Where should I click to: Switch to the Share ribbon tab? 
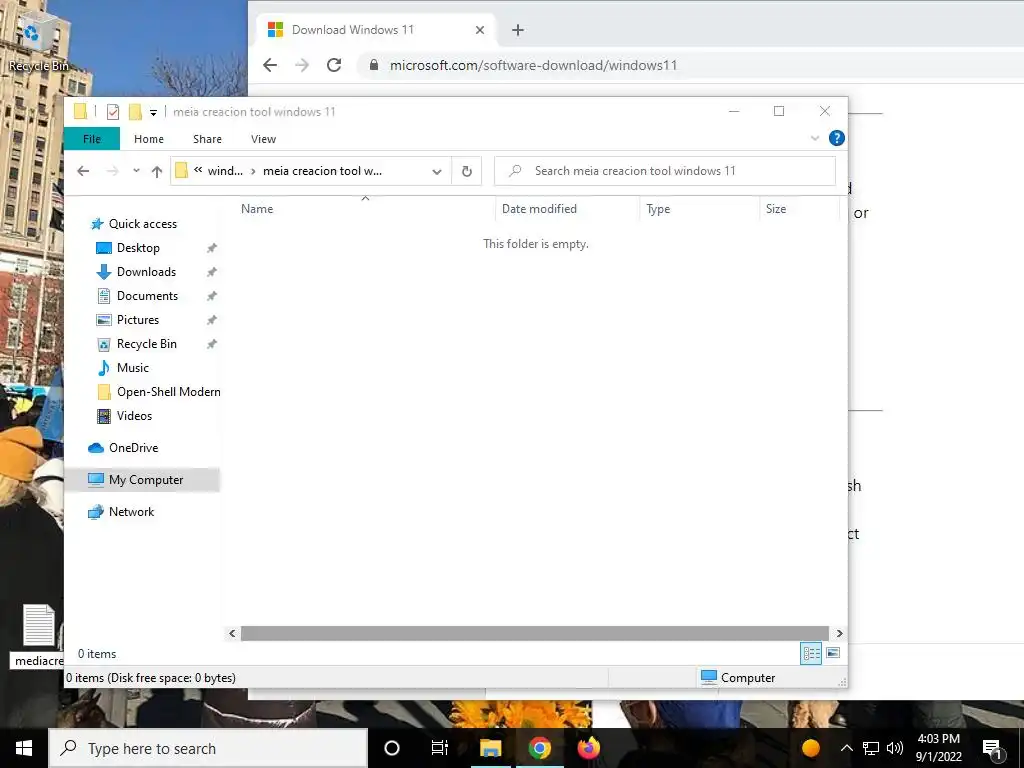point(207,138)
